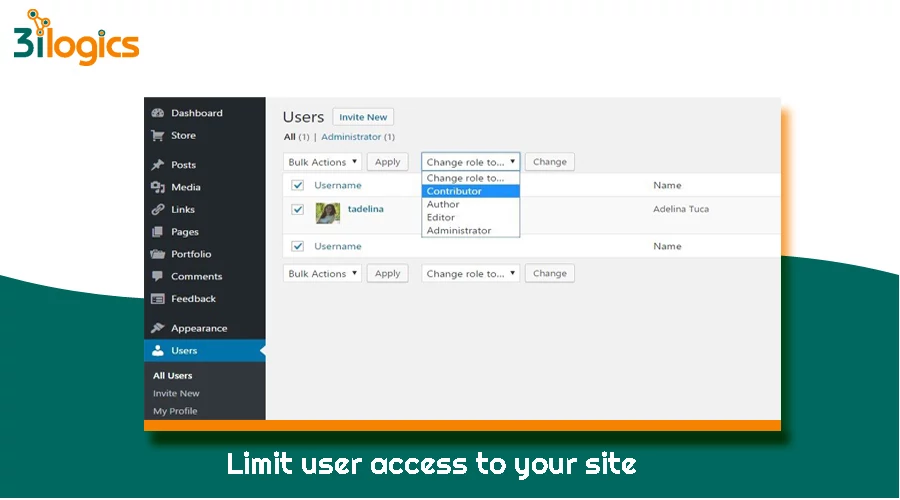The image size is (900, 500).
Task: Uncheck the checkbox next to tadelina
Action: [x=297, y=209]
